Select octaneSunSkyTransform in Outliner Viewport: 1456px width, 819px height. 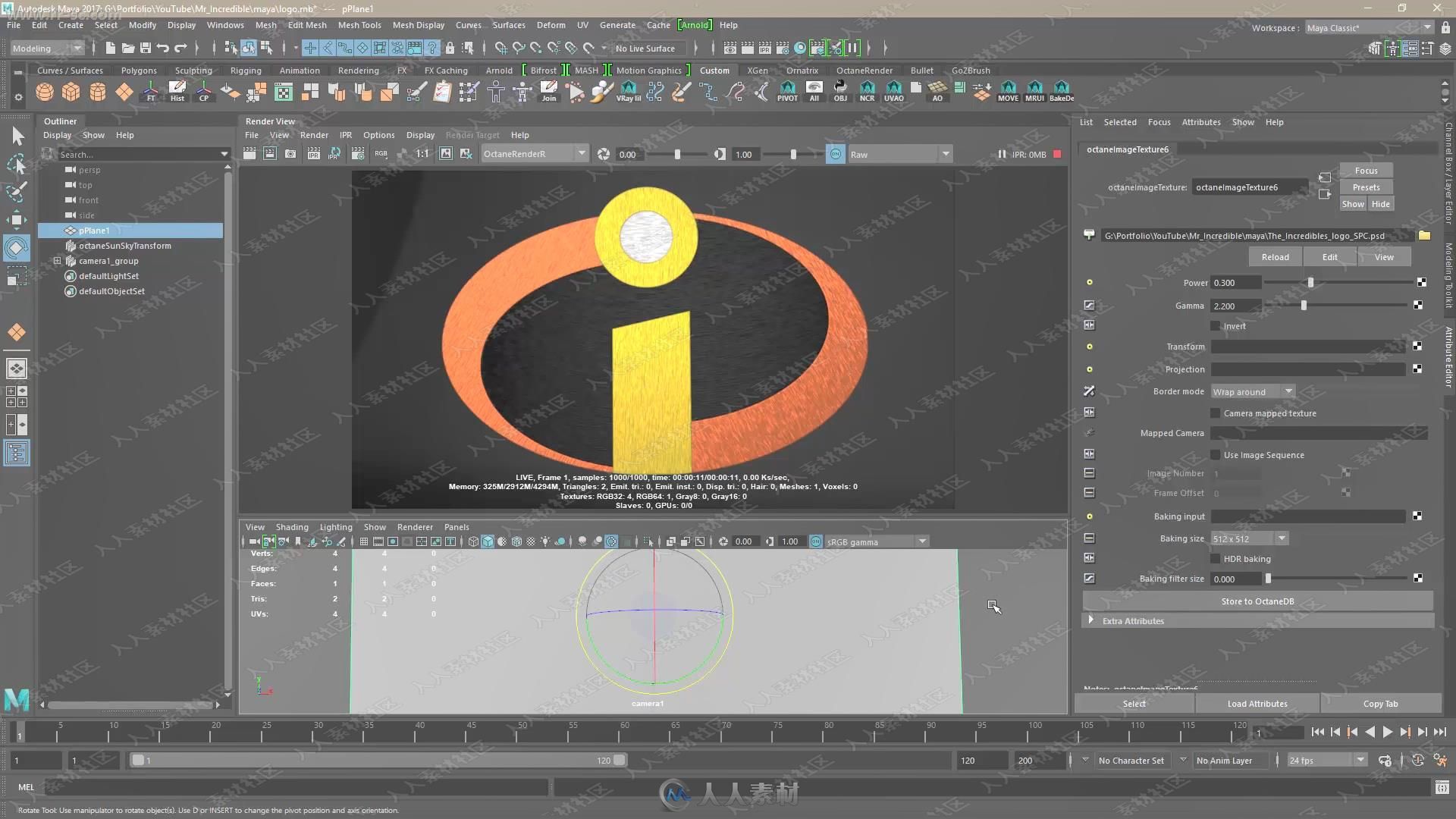pos(124,246)
